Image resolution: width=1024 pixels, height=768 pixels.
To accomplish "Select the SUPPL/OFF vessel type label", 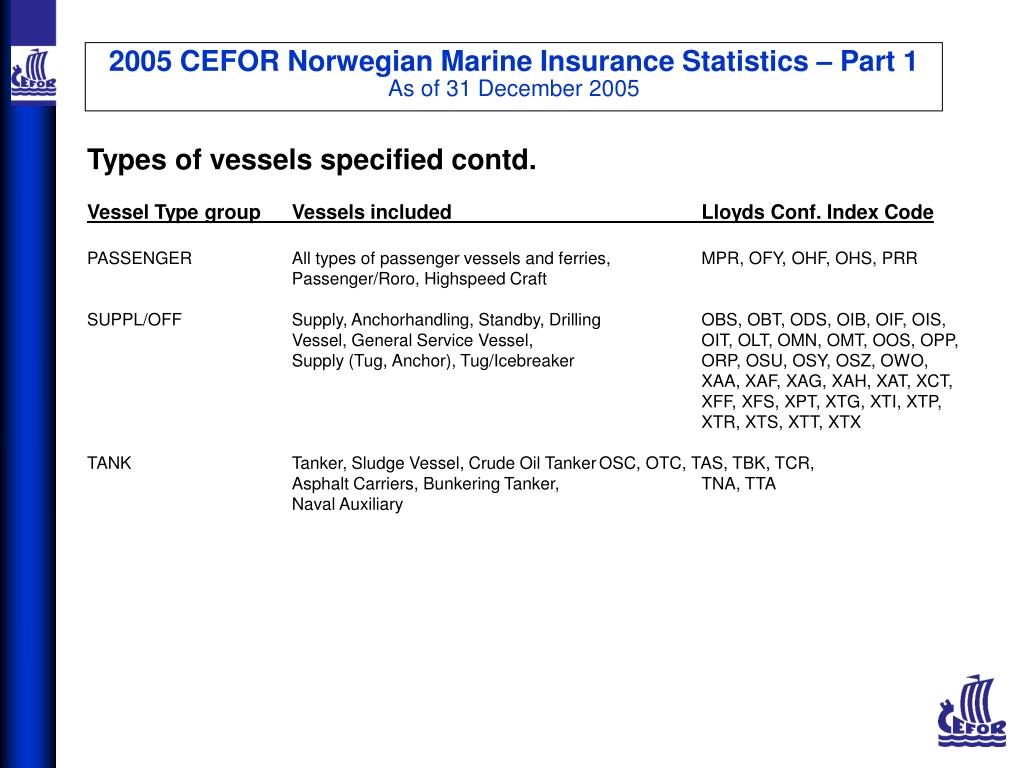I will pyautogui.click(x=134, y=320).
